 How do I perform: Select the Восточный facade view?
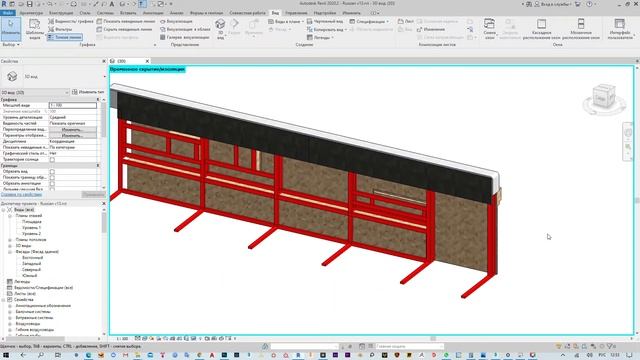(x=32, y=258)
